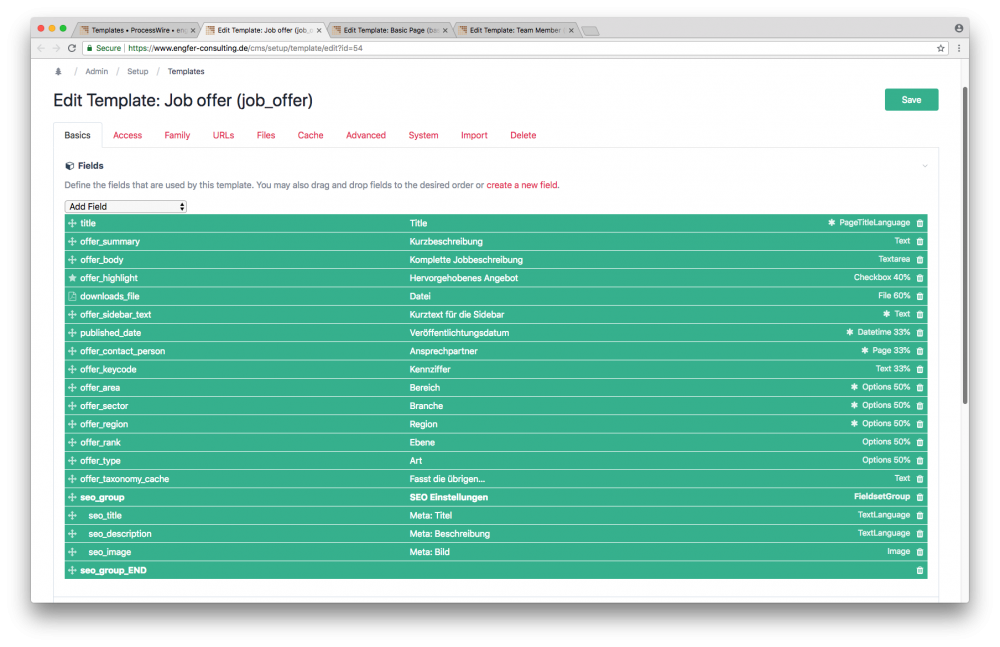This screenshot has width=1000, height=647.
Task: Go to Setup in the breadcrumb
Action: coord(137,72)
